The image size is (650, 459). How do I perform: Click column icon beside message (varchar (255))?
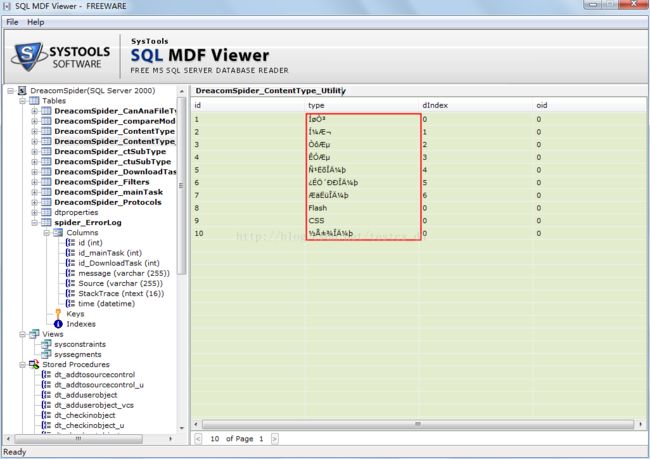[x=70, y=273]
